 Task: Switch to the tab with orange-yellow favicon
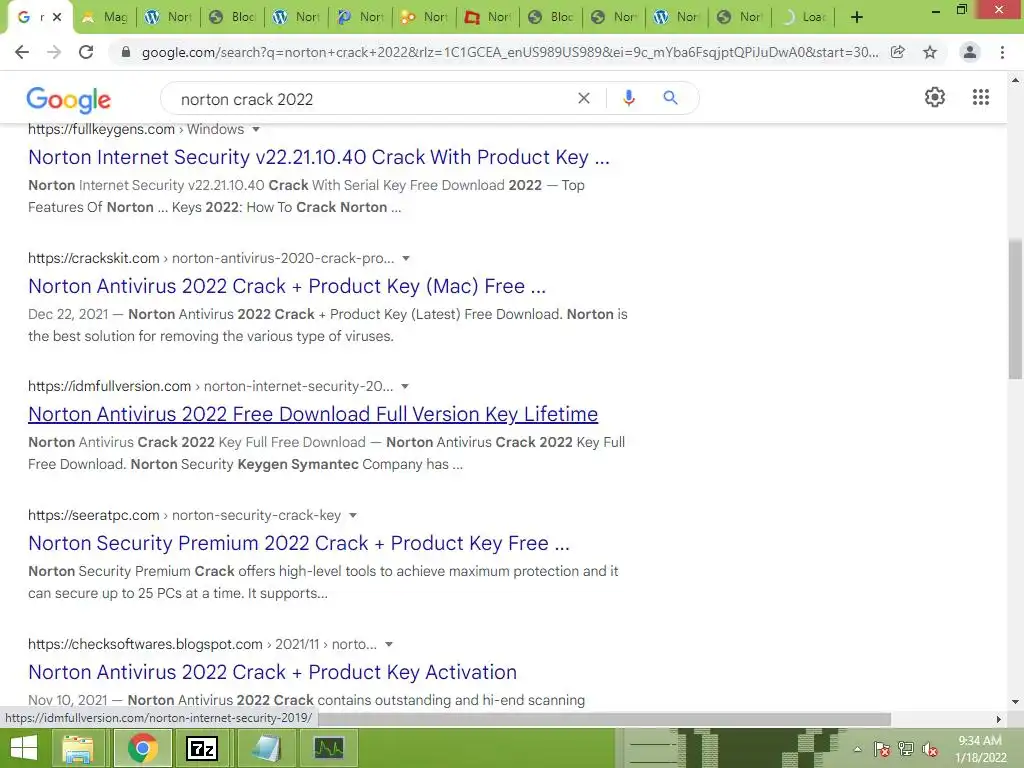[424, 17]
